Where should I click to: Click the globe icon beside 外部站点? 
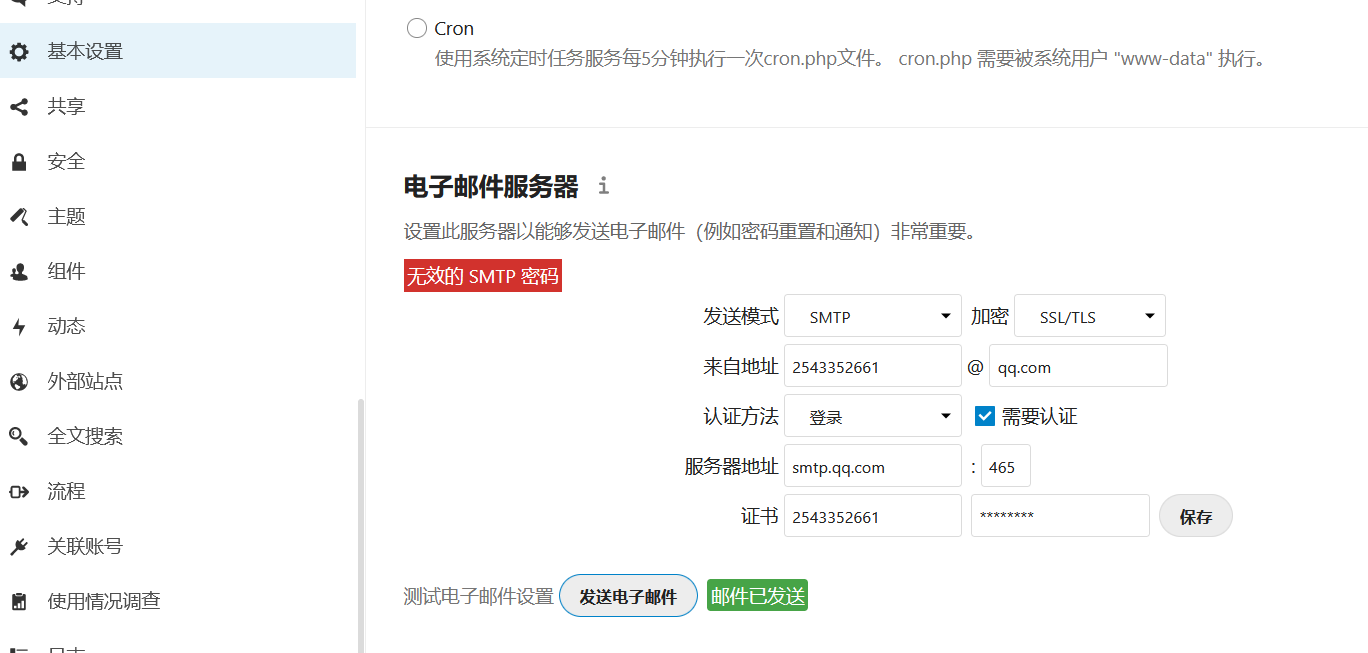point(19,381)
